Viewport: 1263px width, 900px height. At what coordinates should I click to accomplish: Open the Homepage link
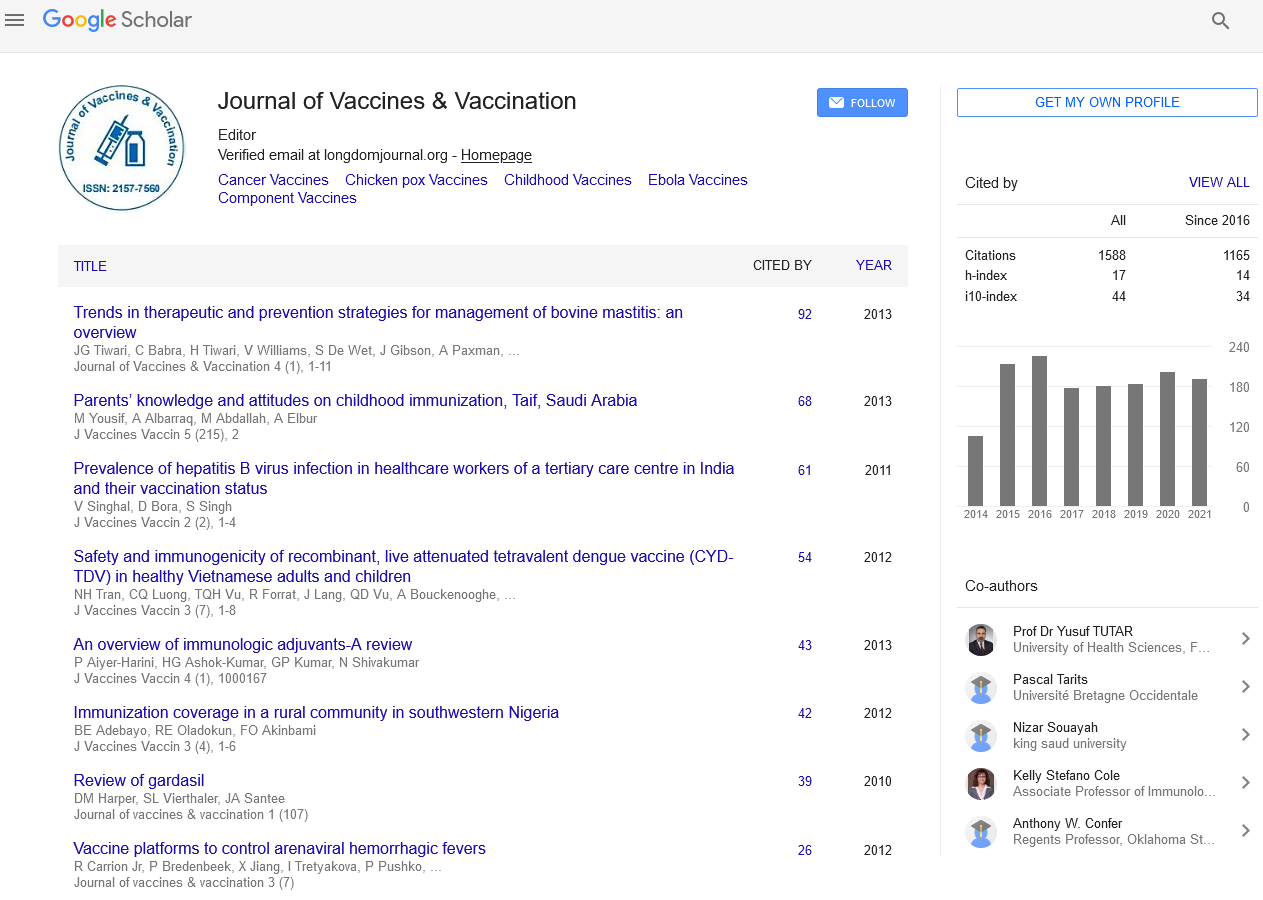pos(496,156)
